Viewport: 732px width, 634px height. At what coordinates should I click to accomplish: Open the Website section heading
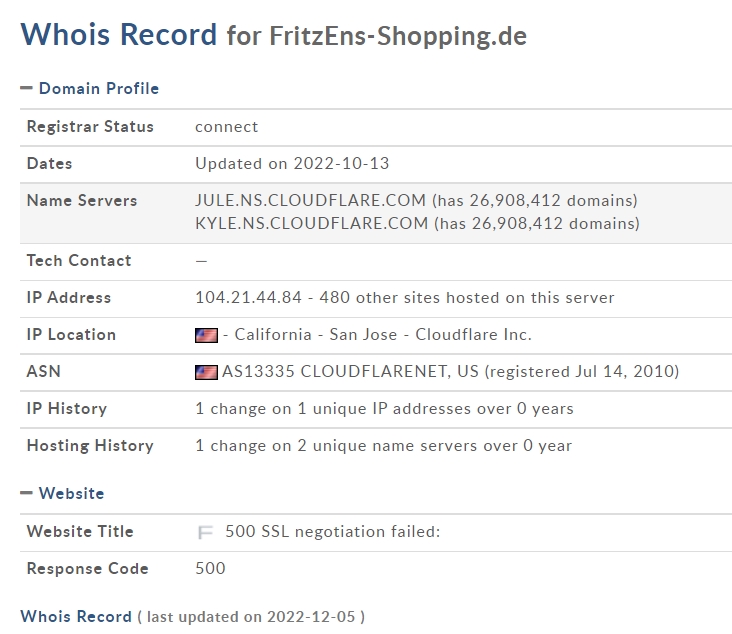point(71,493)
